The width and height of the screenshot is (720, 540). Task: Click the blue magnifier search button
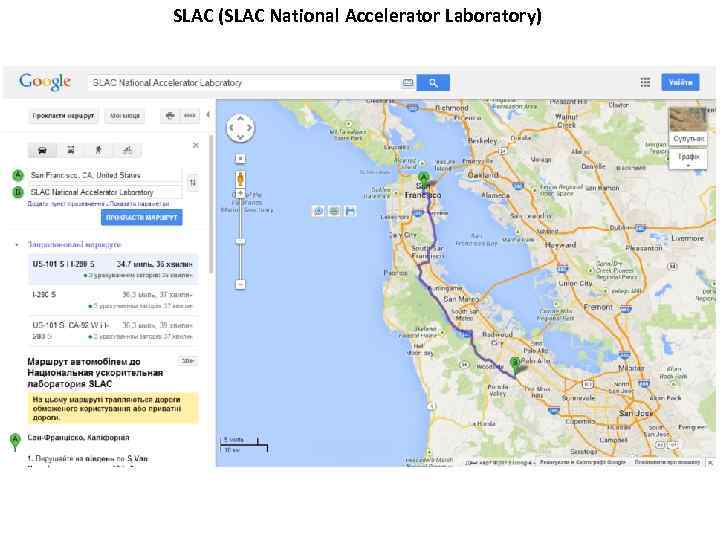(x=433, y=83)
